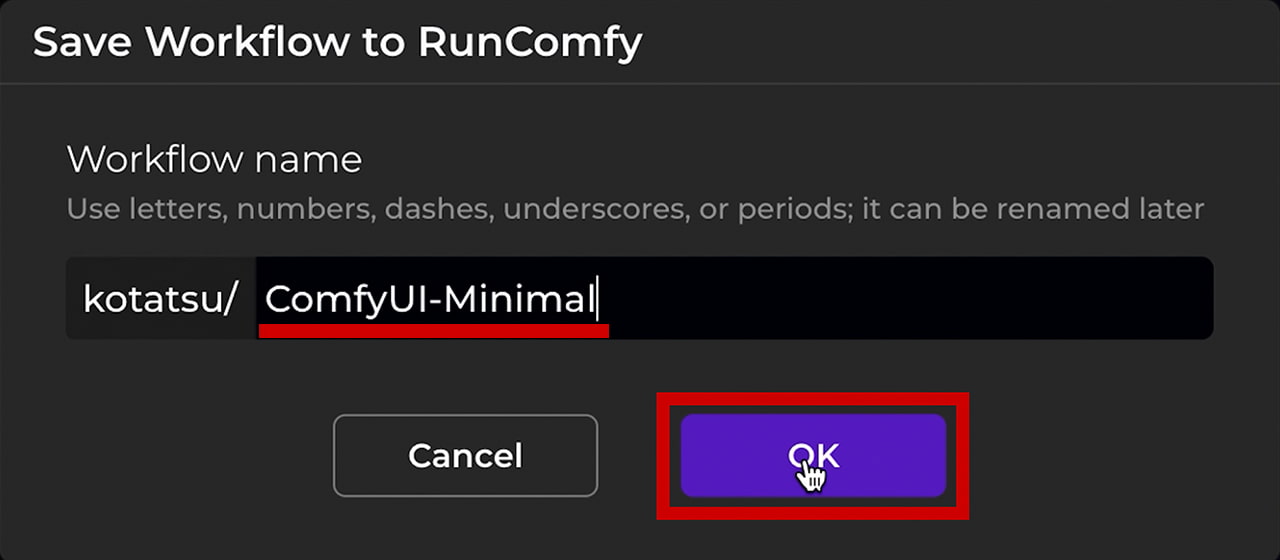Click the Workflow name text field

(x=733, y=299)
